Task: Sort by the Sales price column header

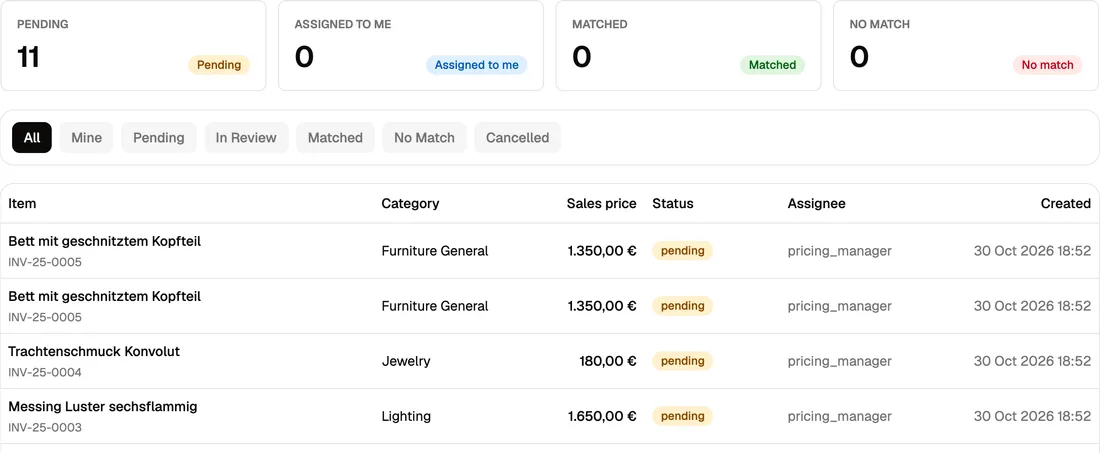Action: pos(601,203)
